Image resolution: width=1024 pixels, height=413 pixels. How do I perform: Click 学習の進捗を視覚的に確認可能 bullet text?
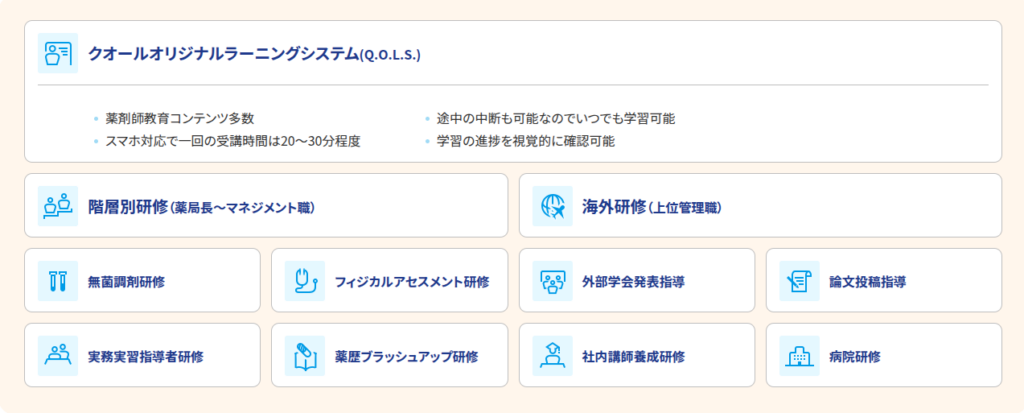pyautogui.click(x=526, y=141)
